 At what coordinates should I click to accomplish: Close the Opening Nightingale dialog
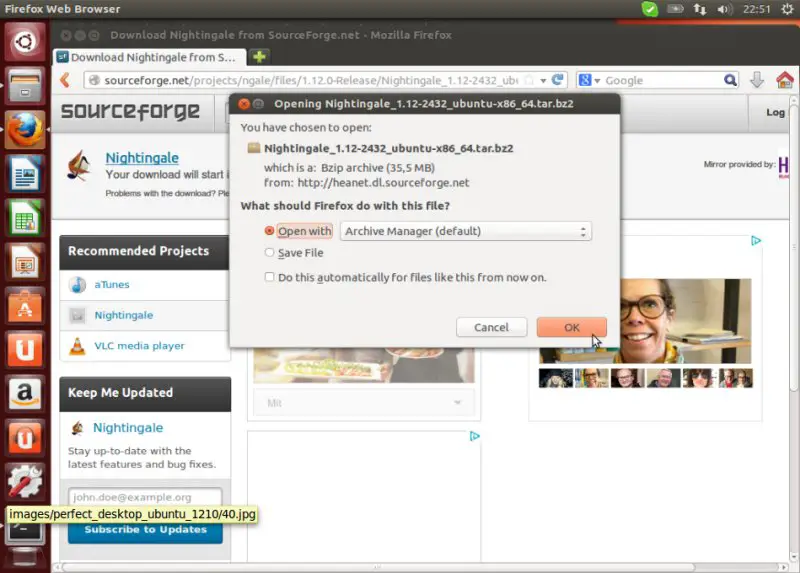click(x=244, y=104)
